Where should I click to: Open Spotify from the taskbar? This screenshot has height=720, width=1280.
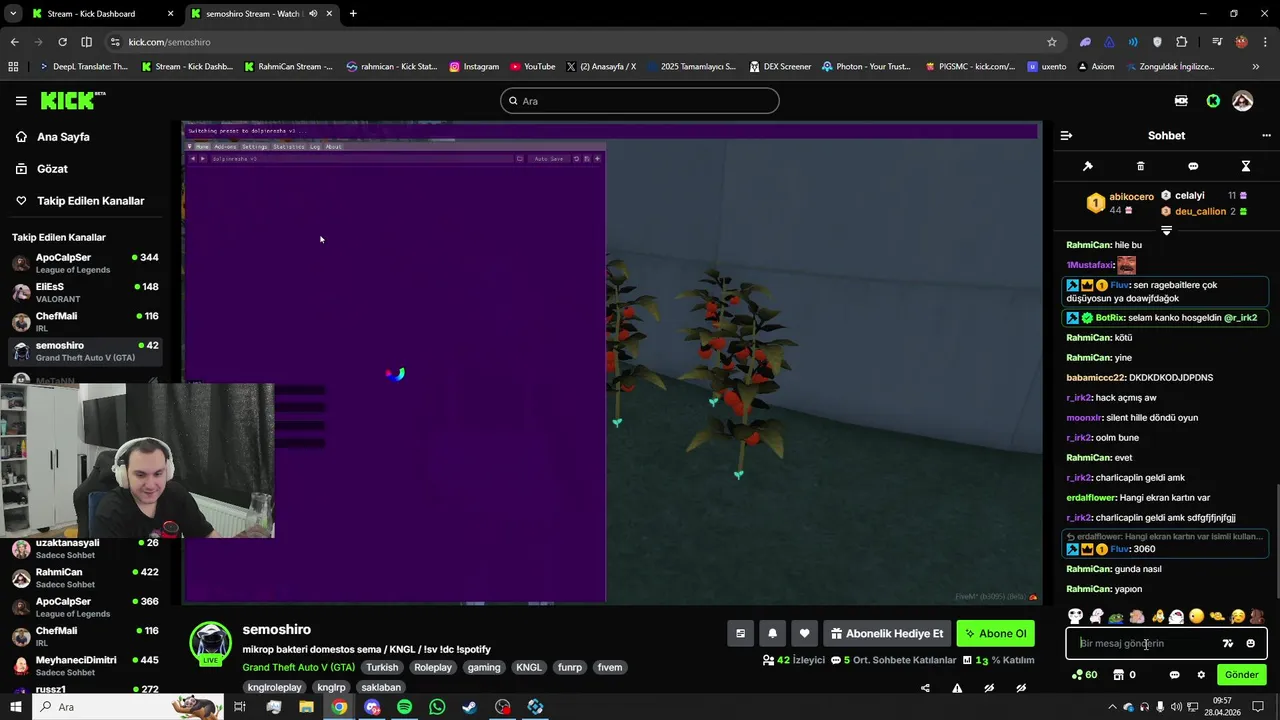(x=404, y=707)
